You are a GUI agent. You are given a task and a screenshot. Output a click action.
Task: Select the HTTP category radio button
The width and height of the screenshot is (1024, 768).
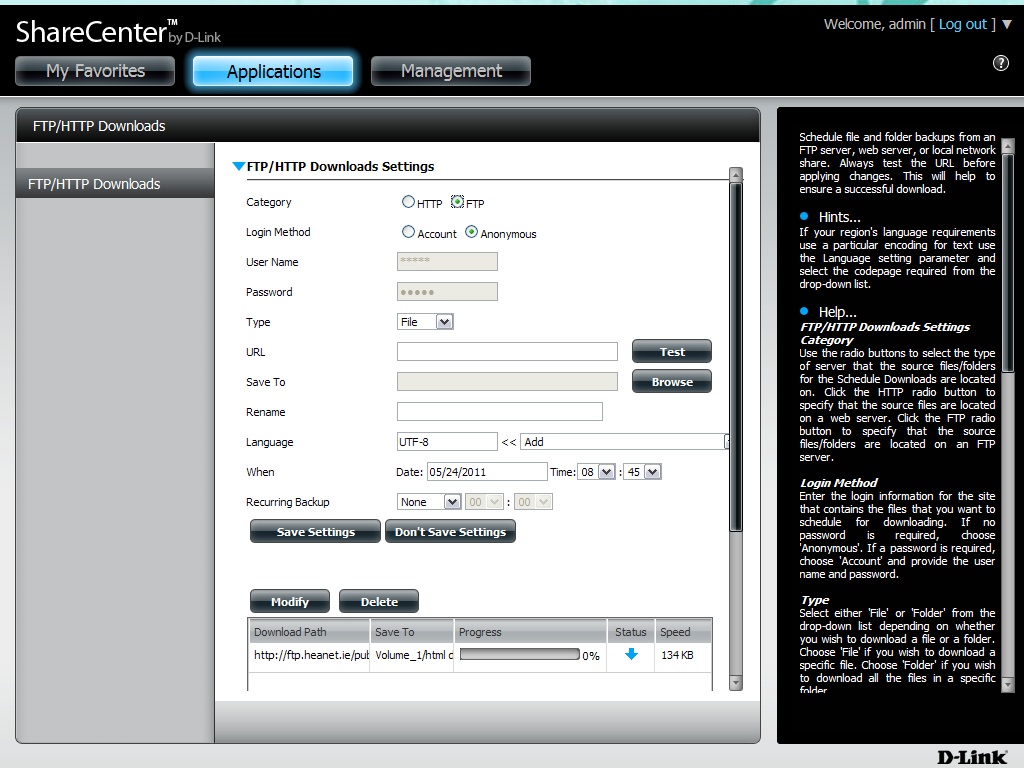408,202
